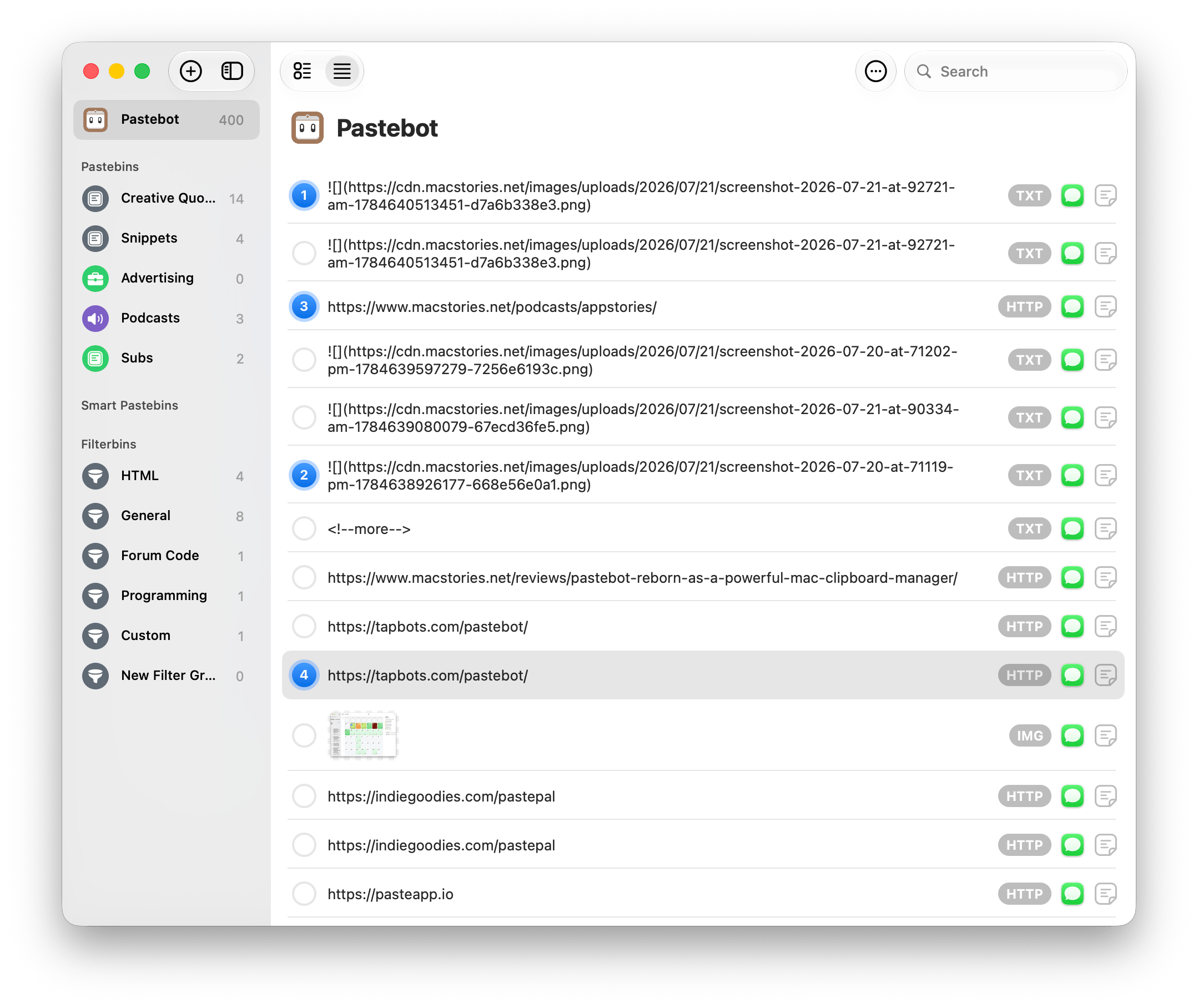This screenshot has width=1198, height=1008.
Task: Select the appstories podcast URL text
Action: click(x=491, y=307)
